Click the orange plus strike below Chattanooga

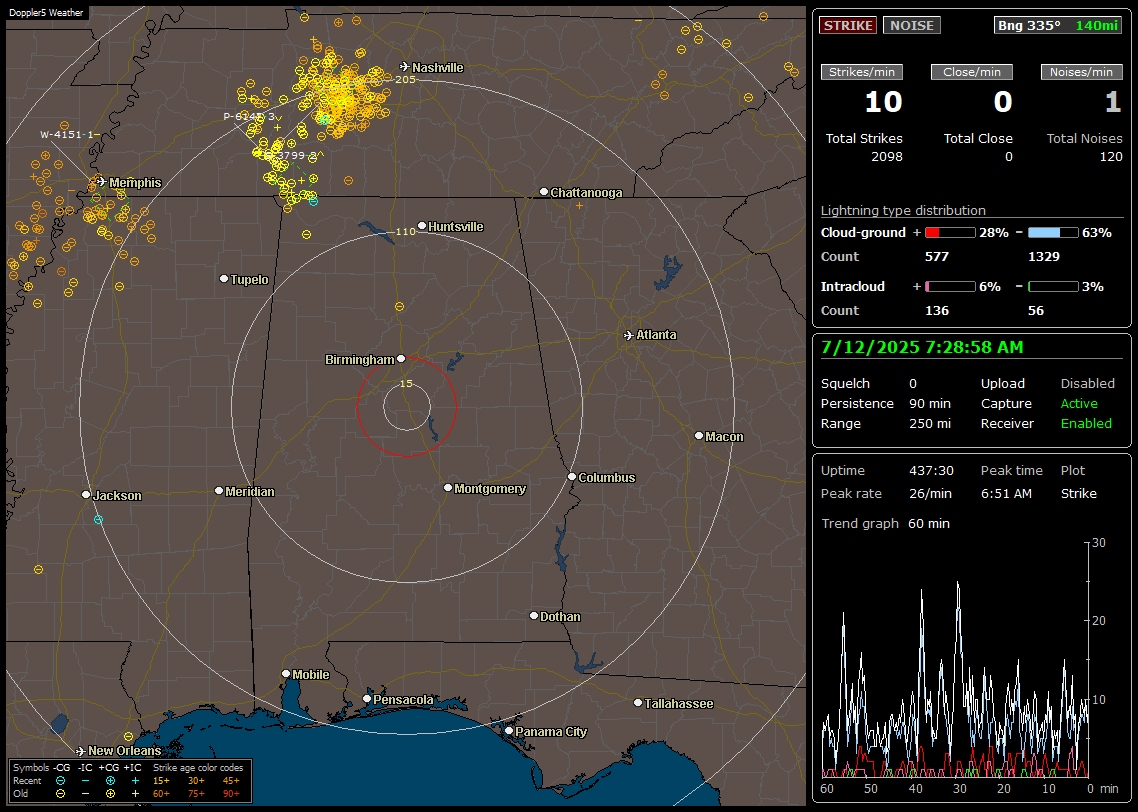tap(579, 206)
